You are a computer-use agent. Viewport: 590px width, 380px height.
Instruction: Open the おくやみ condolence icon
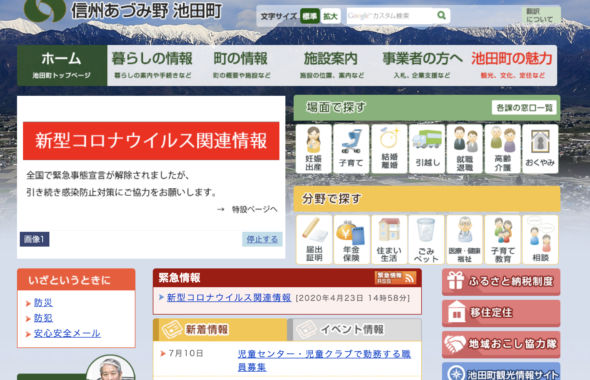[540, 149]
